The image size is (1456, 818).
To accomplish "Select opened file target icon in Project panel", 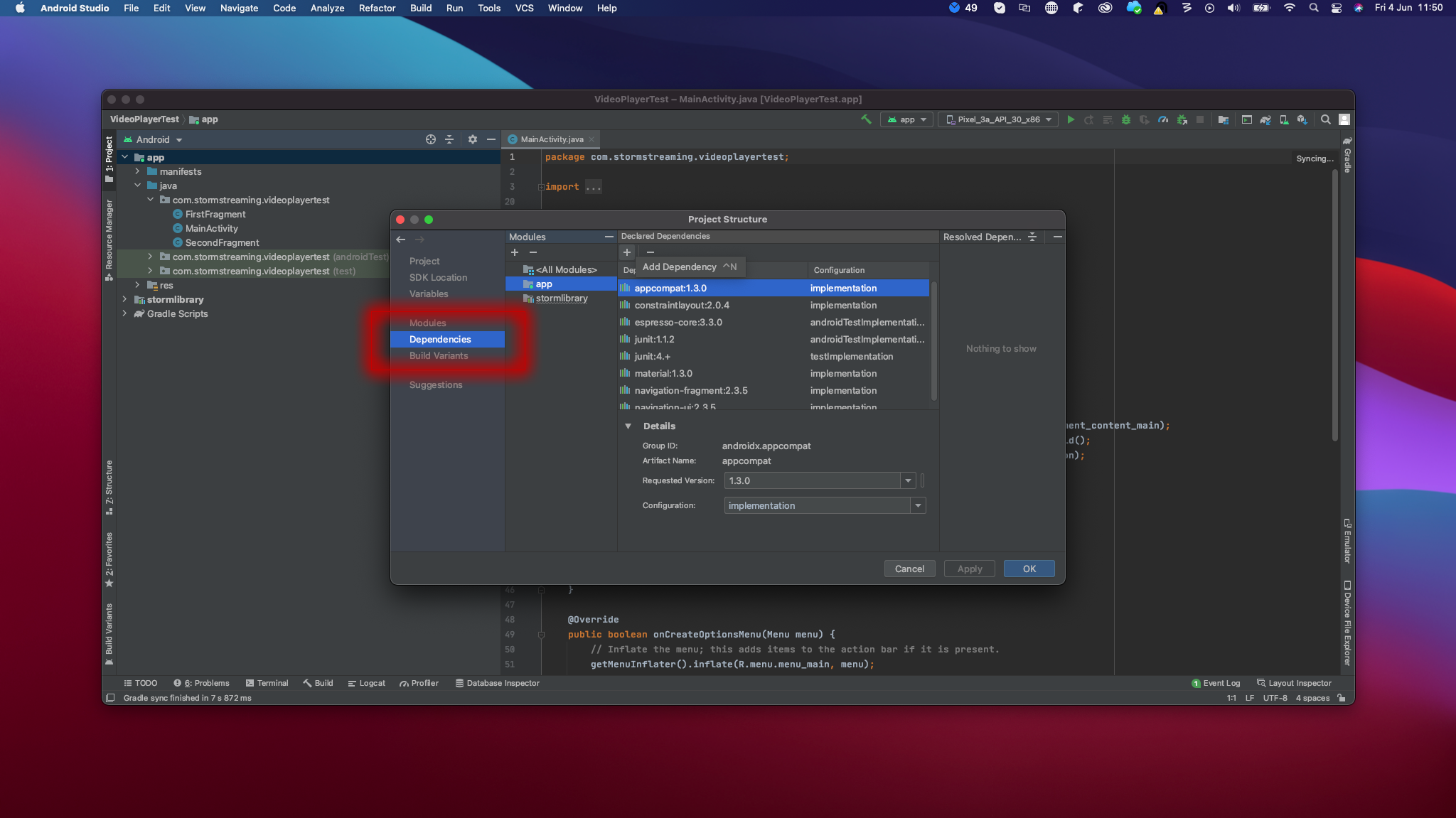I will (431, 139).
